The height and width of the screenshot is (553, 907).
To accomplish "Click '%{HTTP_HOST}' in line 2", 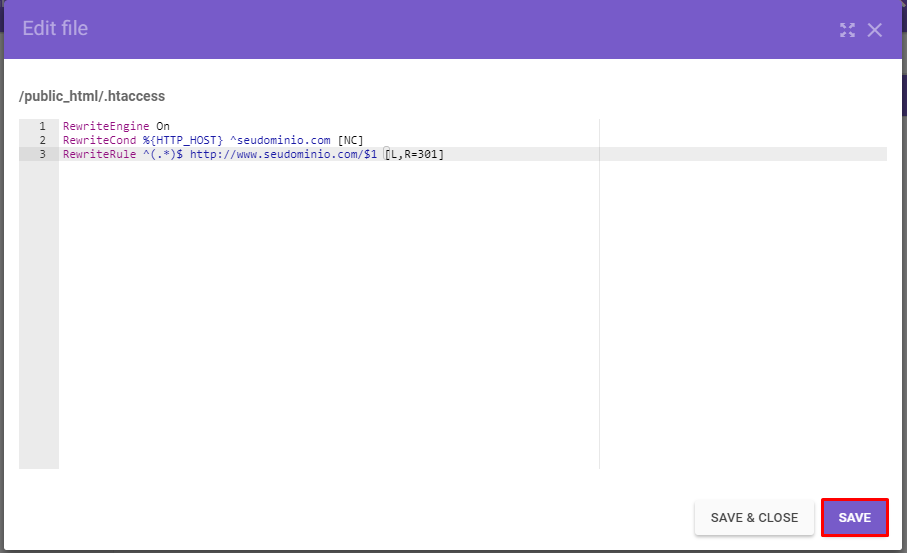I will coord(183,140).
